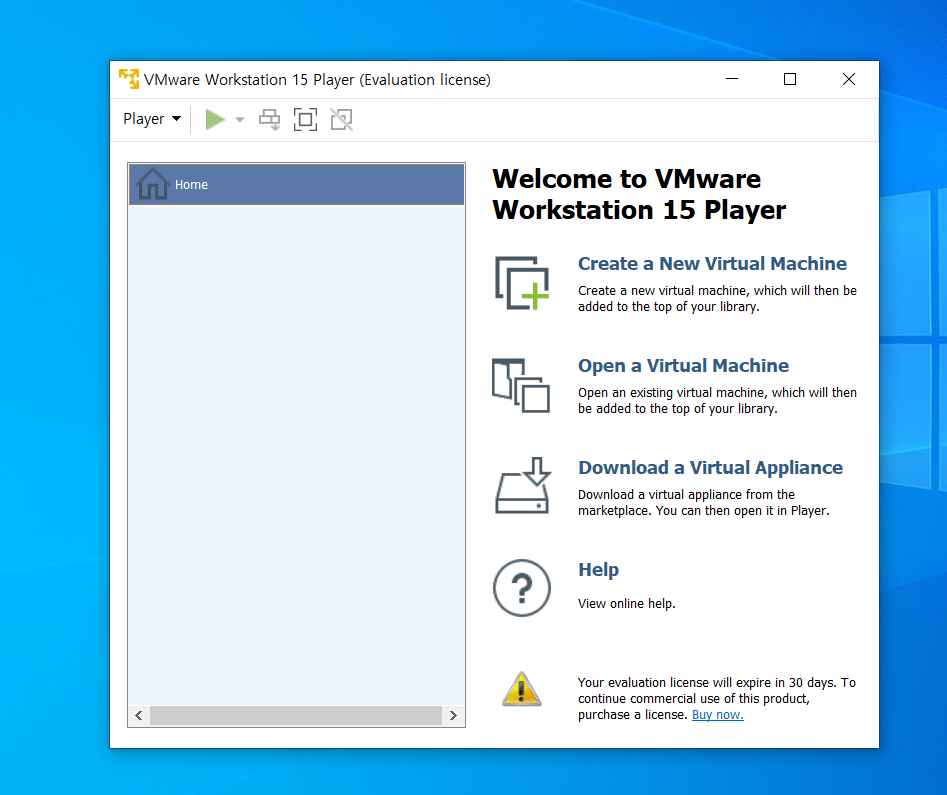Click the download appliance drive icon
The image size is (947, 795).
click(522, 485)
